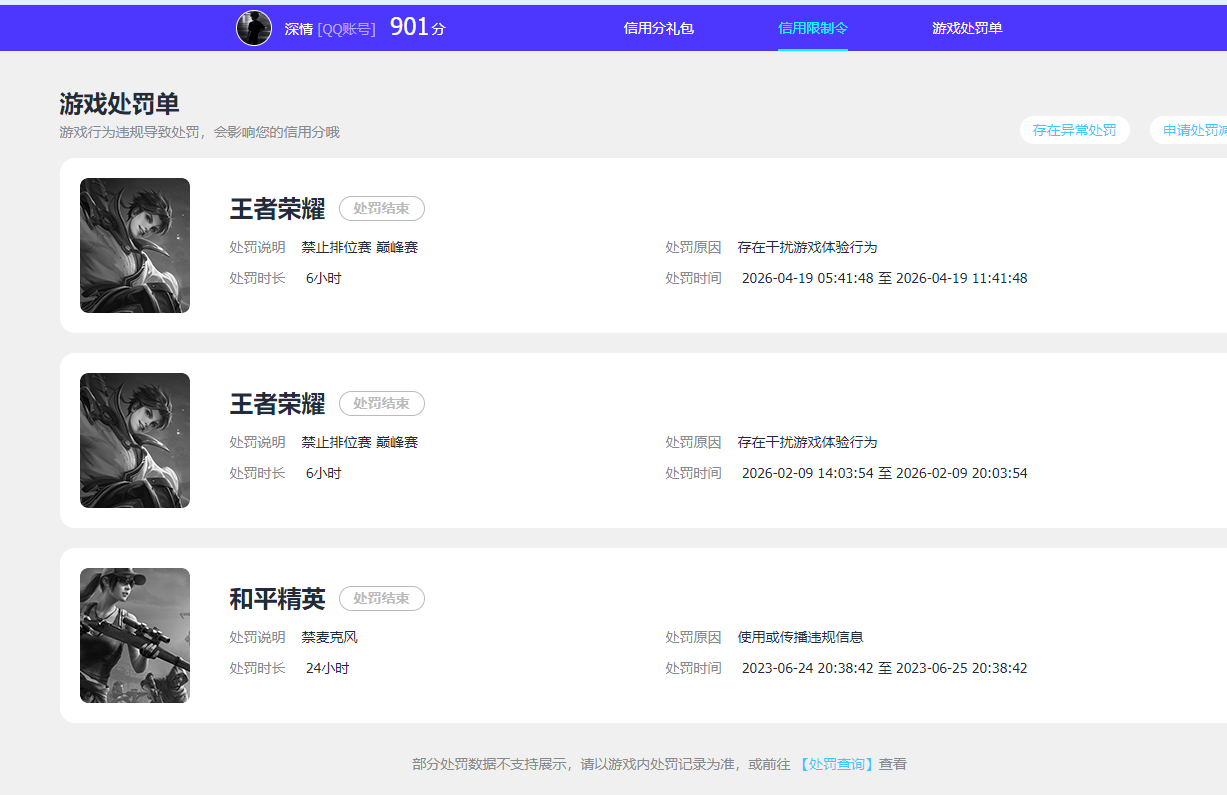Click 处罚结束 badge on 2026-04-19 penalty

coord(382,208)
